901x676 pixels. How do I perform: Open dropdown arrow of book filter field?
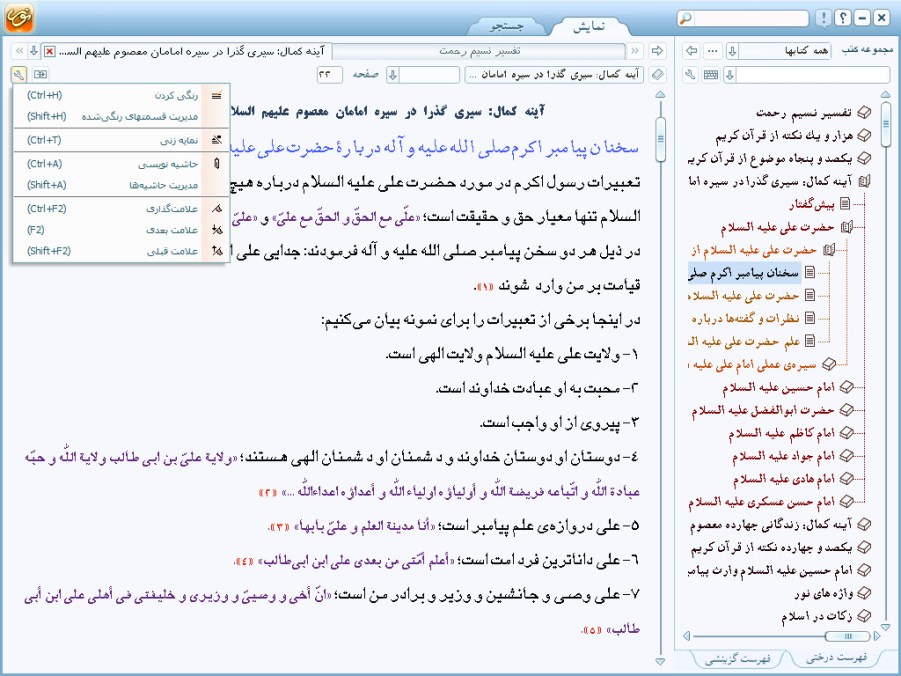click(x=730, y=75)
